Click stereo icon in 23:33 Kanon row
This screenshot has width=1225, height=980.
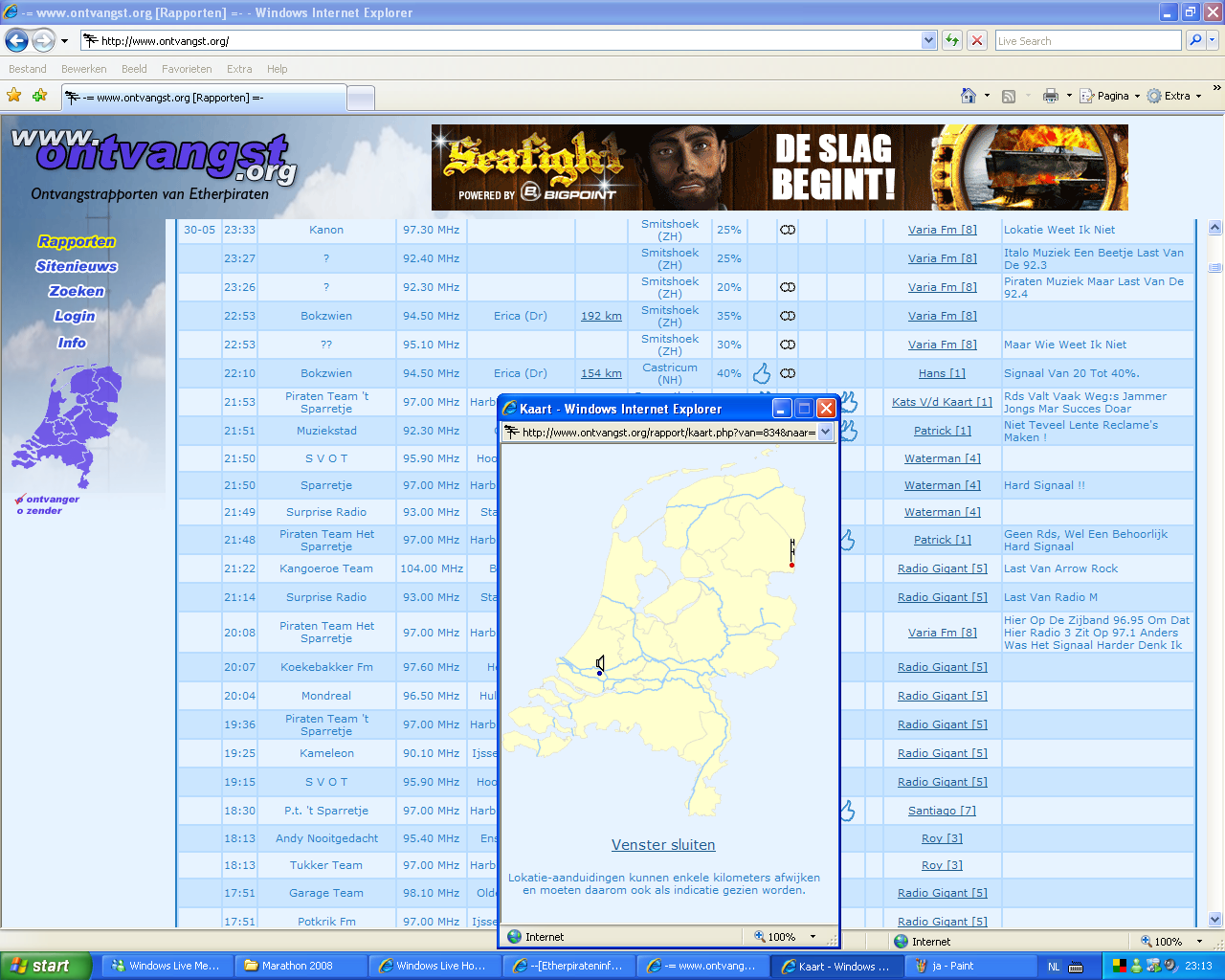[788, 230]
